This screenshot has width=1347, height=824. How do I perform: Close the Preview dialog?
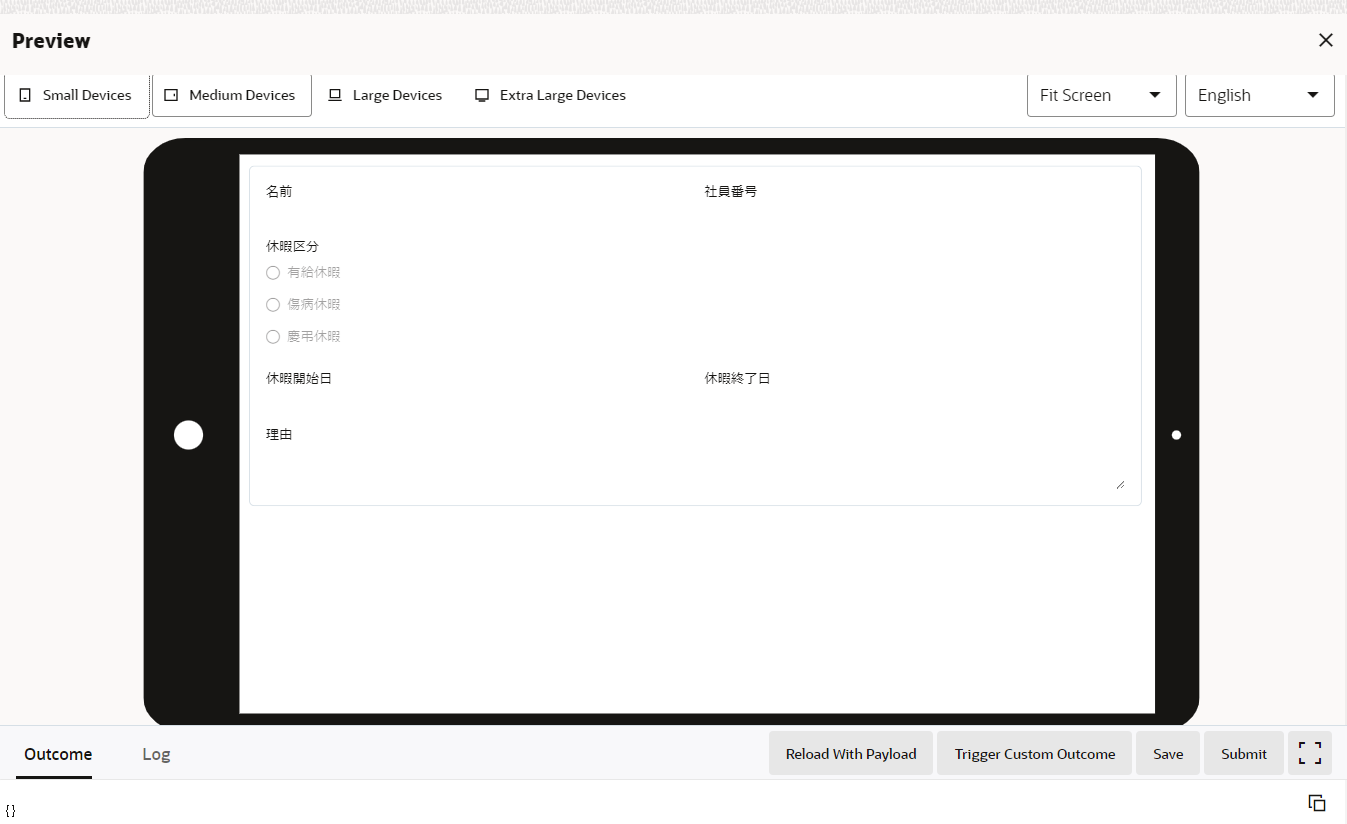pos(1325,40)
